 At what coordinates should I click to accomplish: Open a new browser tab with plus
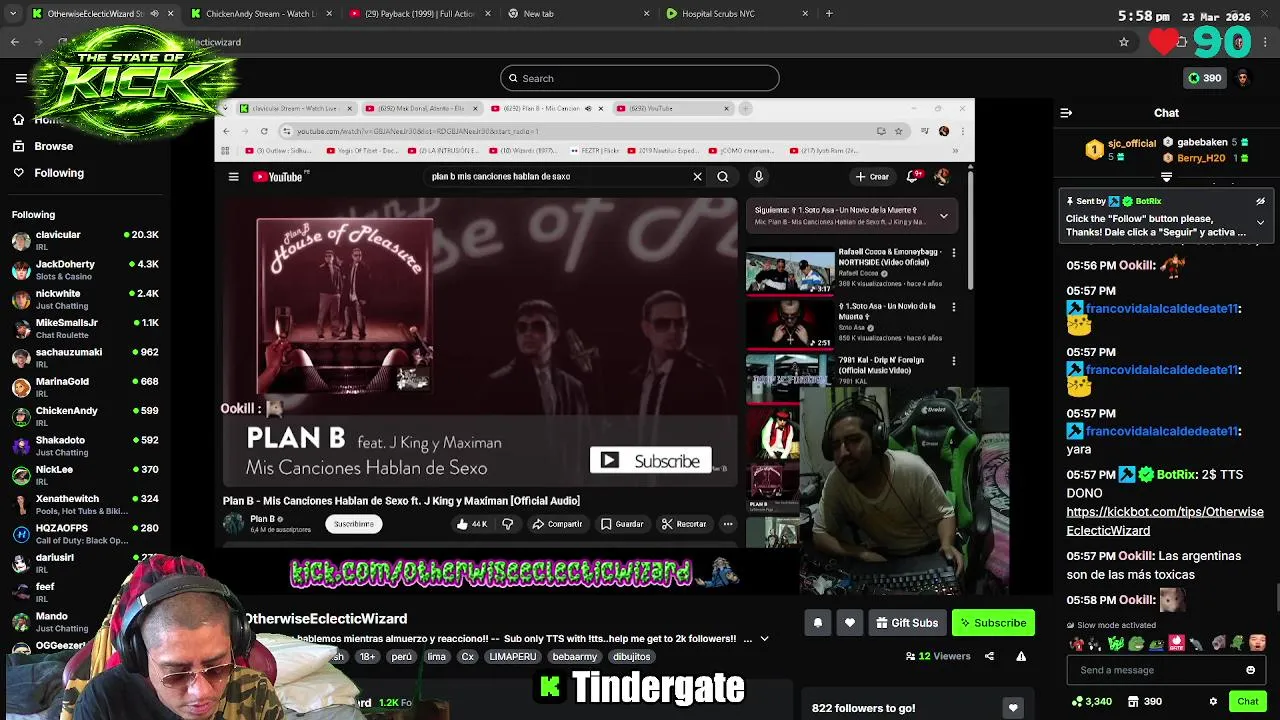829,14
